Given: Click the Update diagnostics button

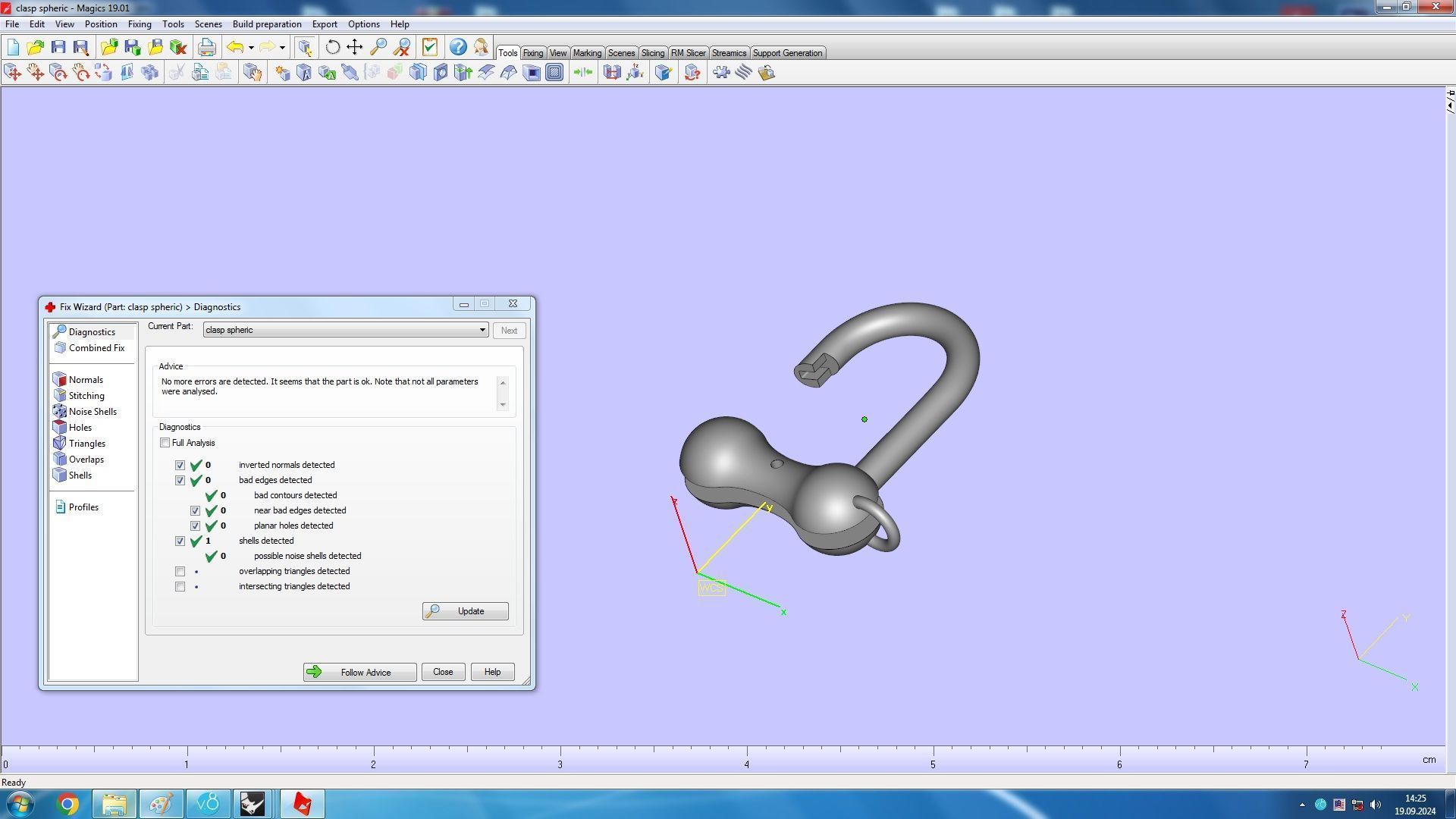Looking at the screenshot, I should pos(465,611).
